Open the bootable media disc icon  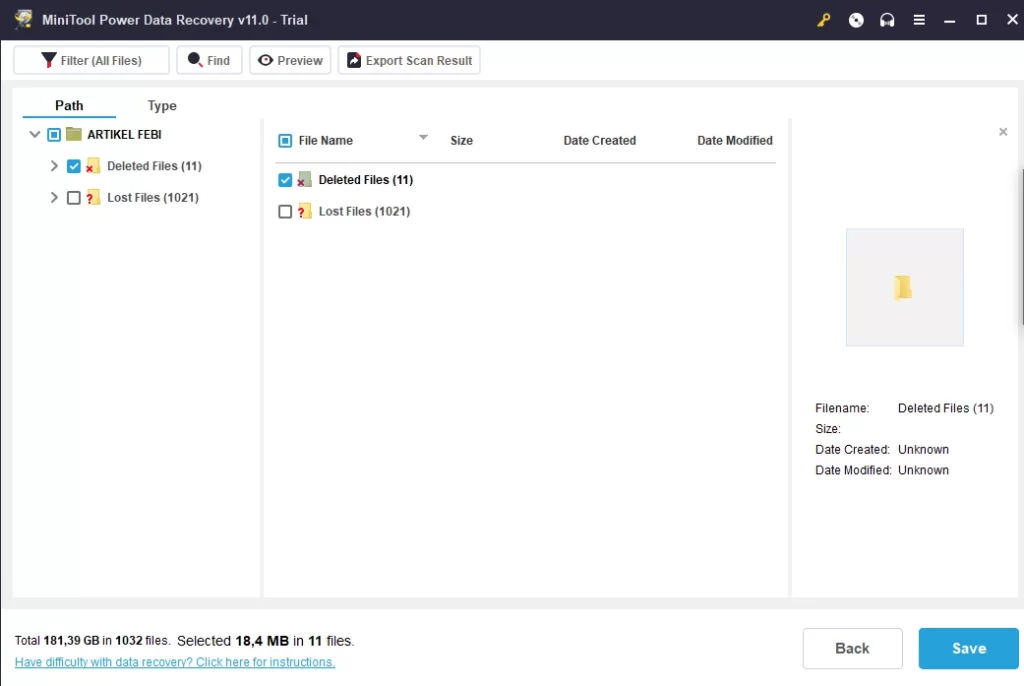click(856, 20)
